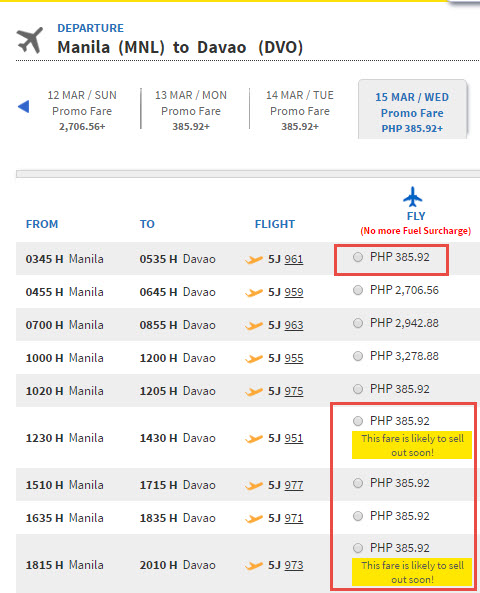Click the departure airplane icon
The height and width of the screenshot is (593, 480).
click(x=30, y=40)
